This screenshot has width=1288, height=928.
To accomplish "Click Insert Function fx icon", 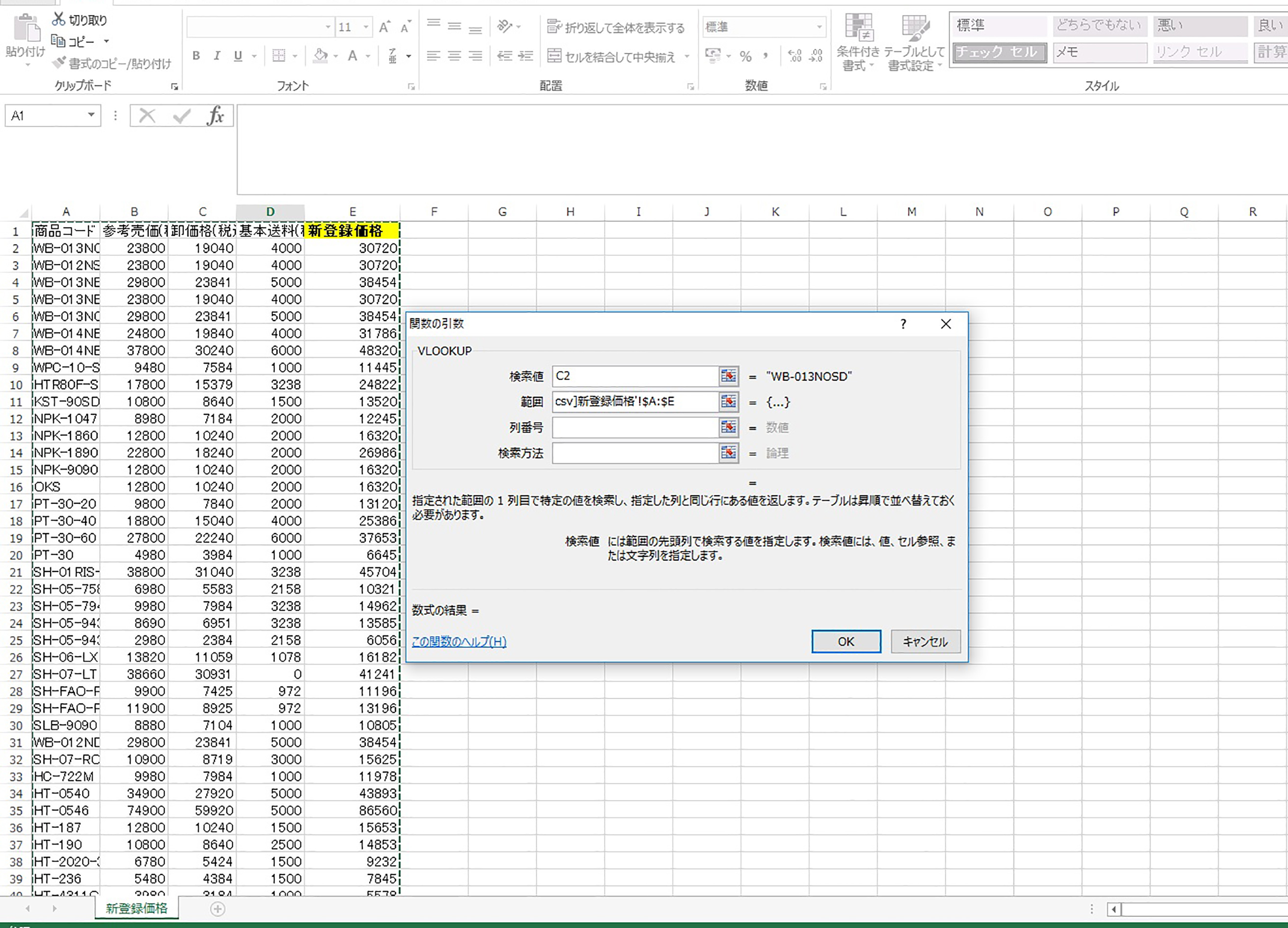I will click(215, 116).
